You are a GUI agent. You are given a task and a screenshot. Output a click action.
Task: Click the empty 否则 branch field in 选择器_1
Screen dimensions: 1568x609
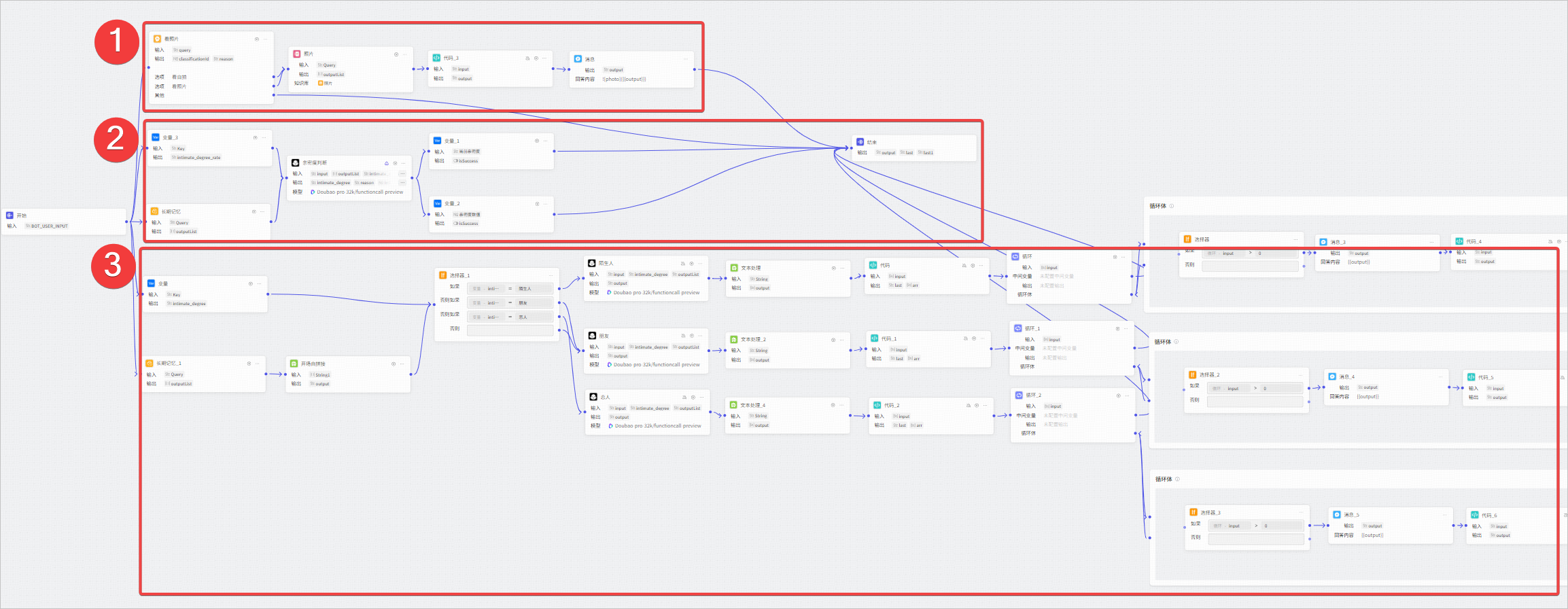(510, 330)
